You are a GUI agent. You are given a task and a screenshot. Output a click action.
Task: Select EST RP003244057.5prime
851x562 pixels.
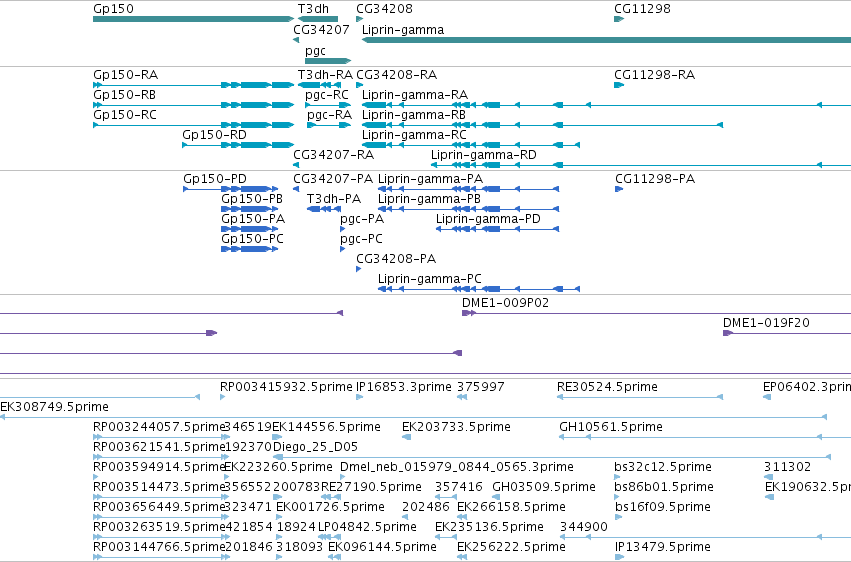point(159,427)
